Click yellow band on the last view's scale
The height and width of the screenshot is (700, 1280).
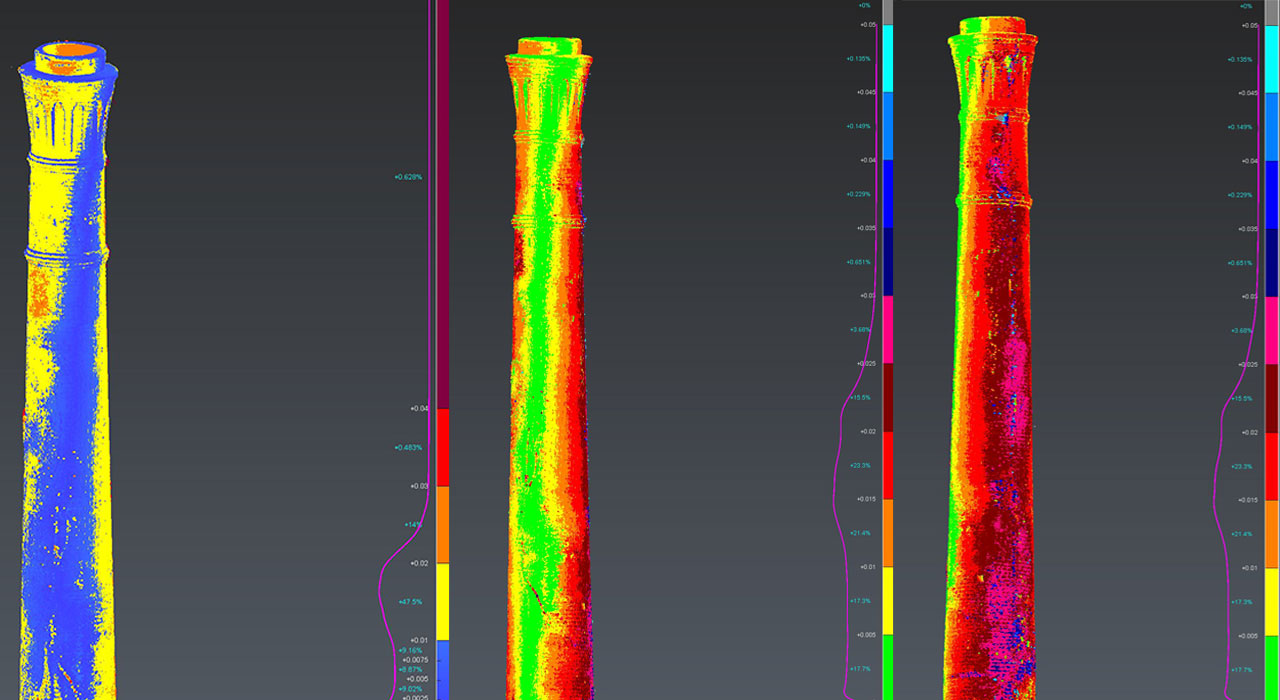[1273, 602]
